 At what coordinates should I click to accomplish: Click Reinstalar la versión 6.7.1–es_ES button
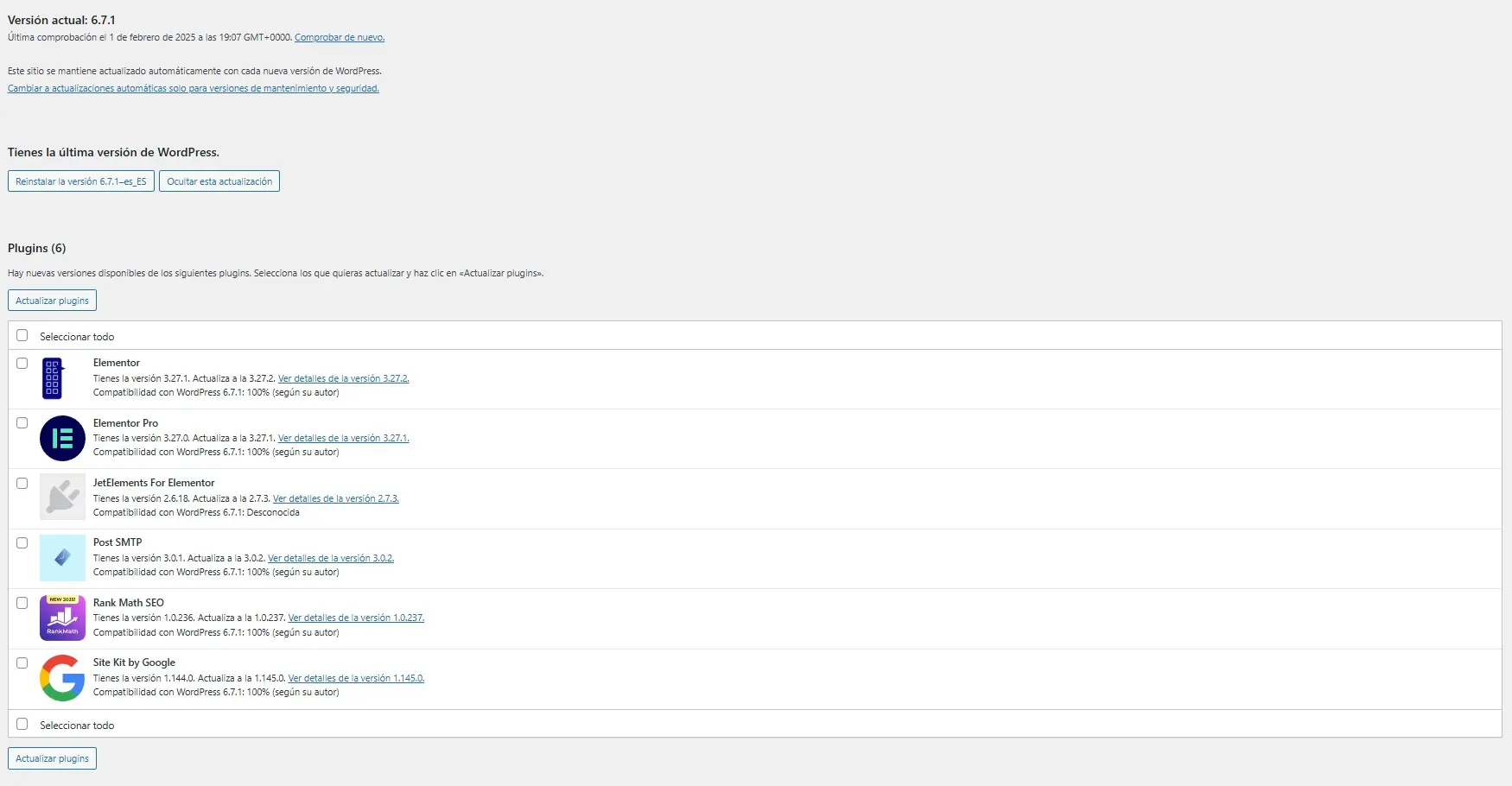81,181
